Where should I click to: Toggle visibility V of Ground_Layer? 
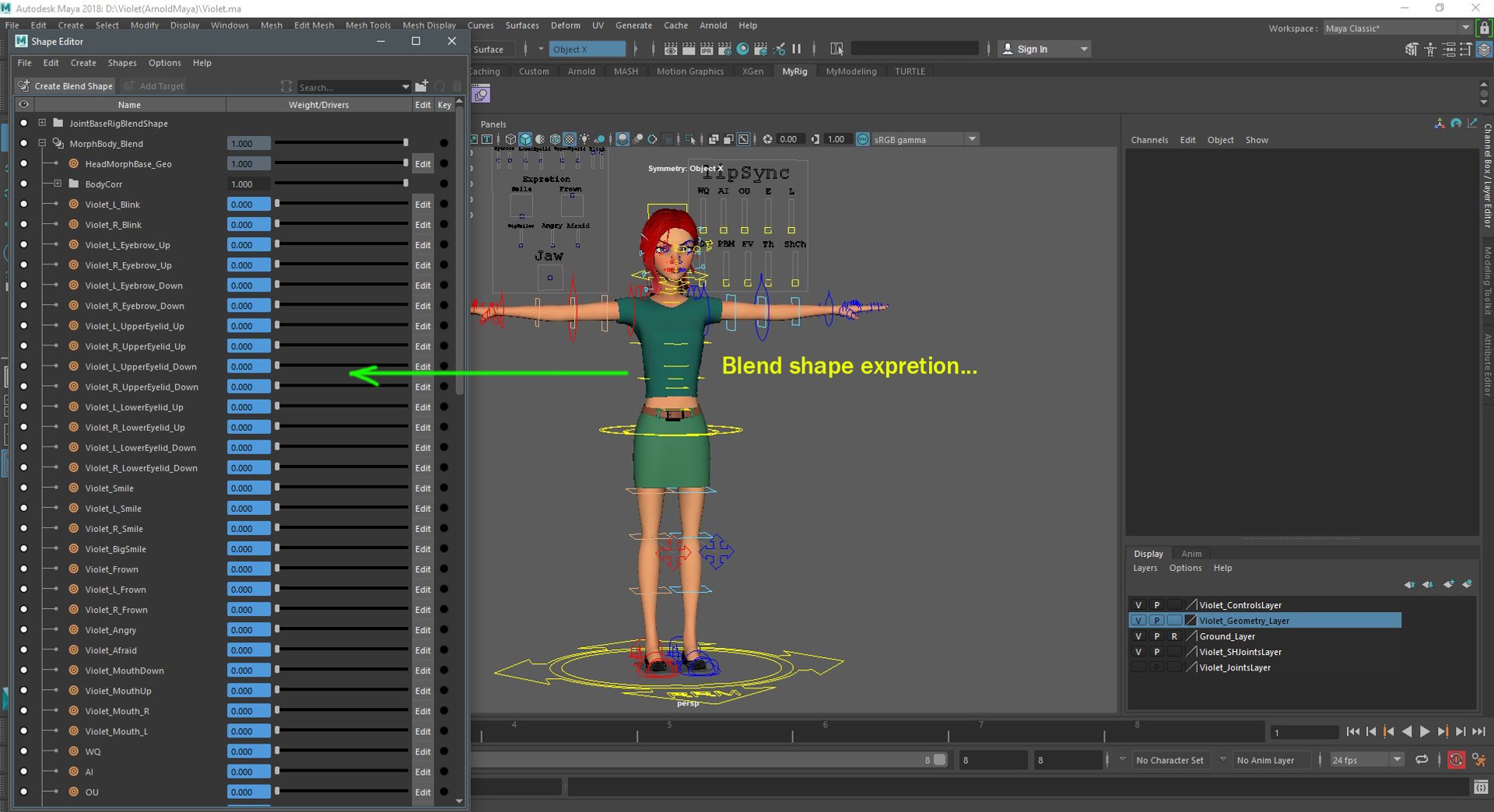pyautogui.click(x=1138, y=636)
